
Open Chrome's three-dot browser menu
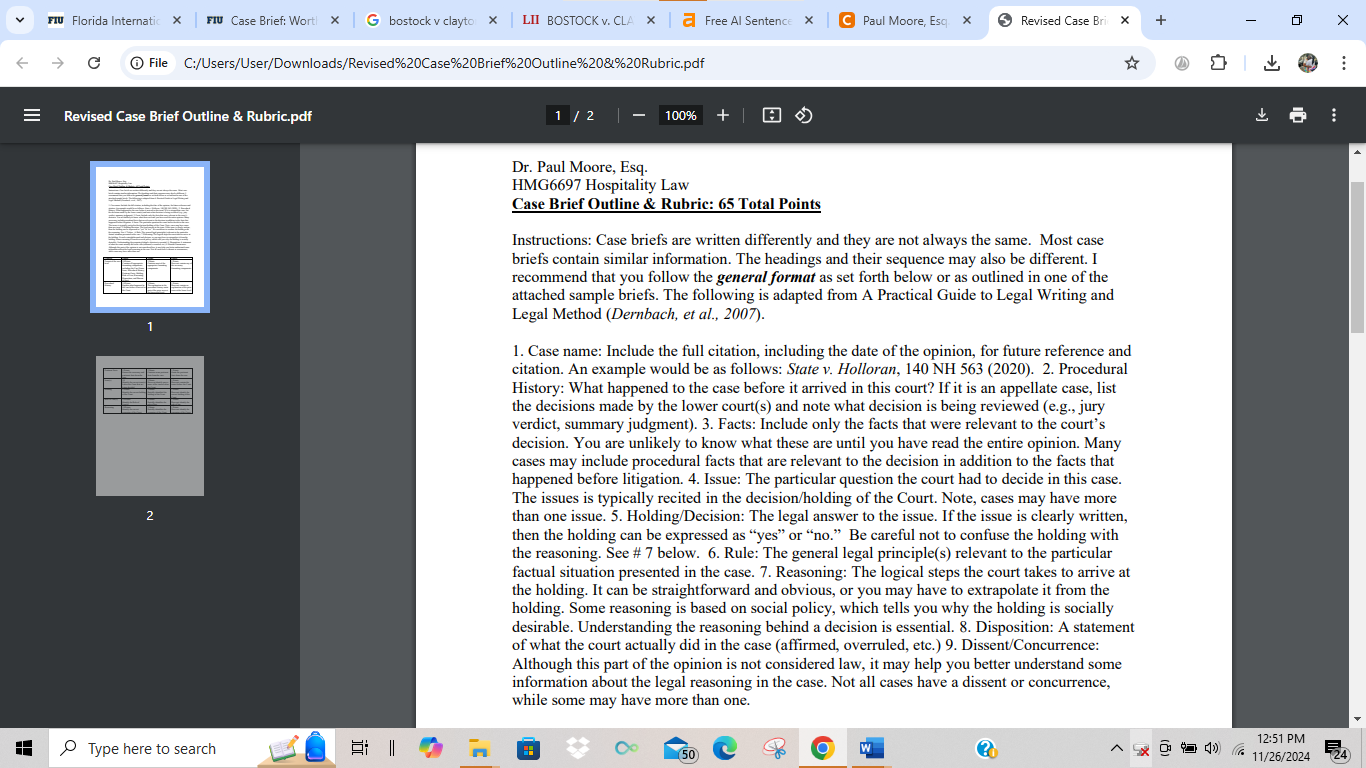click(1345, 62)
